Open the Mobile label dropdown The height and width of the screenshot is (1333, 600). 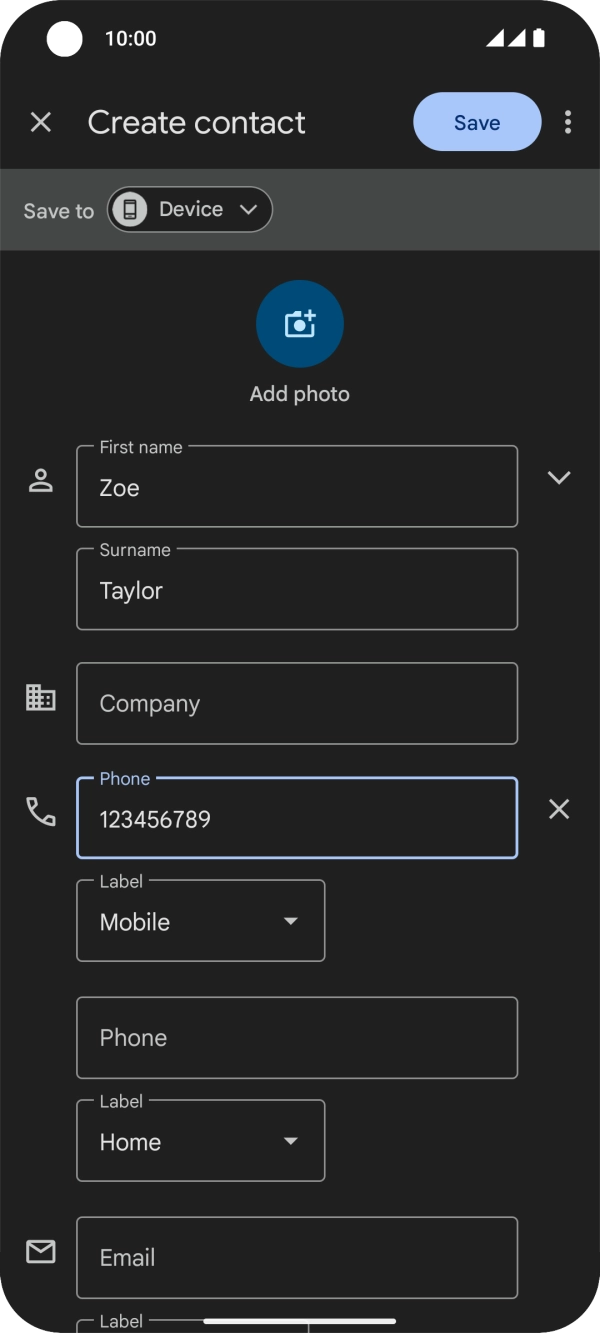pyautogui.click(x=201, y=921)
